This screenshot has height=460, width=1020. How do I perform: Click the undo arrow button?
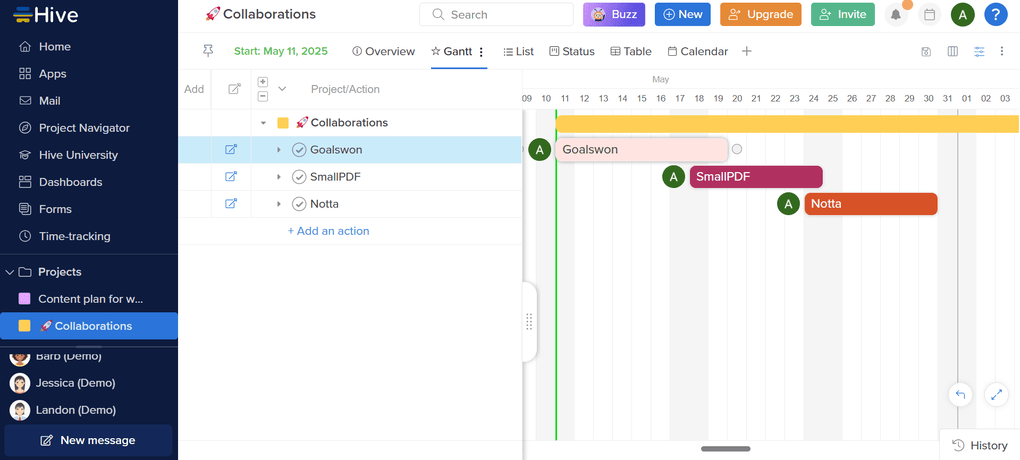coord(961,394)
